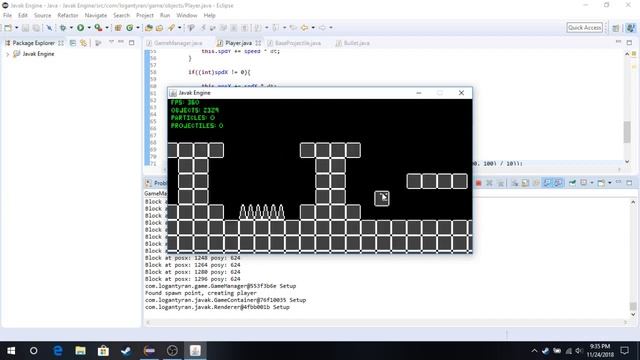The height and width of the screenshot is (360, 640).
Task: Open the Navigate menu
Action: 96,16
